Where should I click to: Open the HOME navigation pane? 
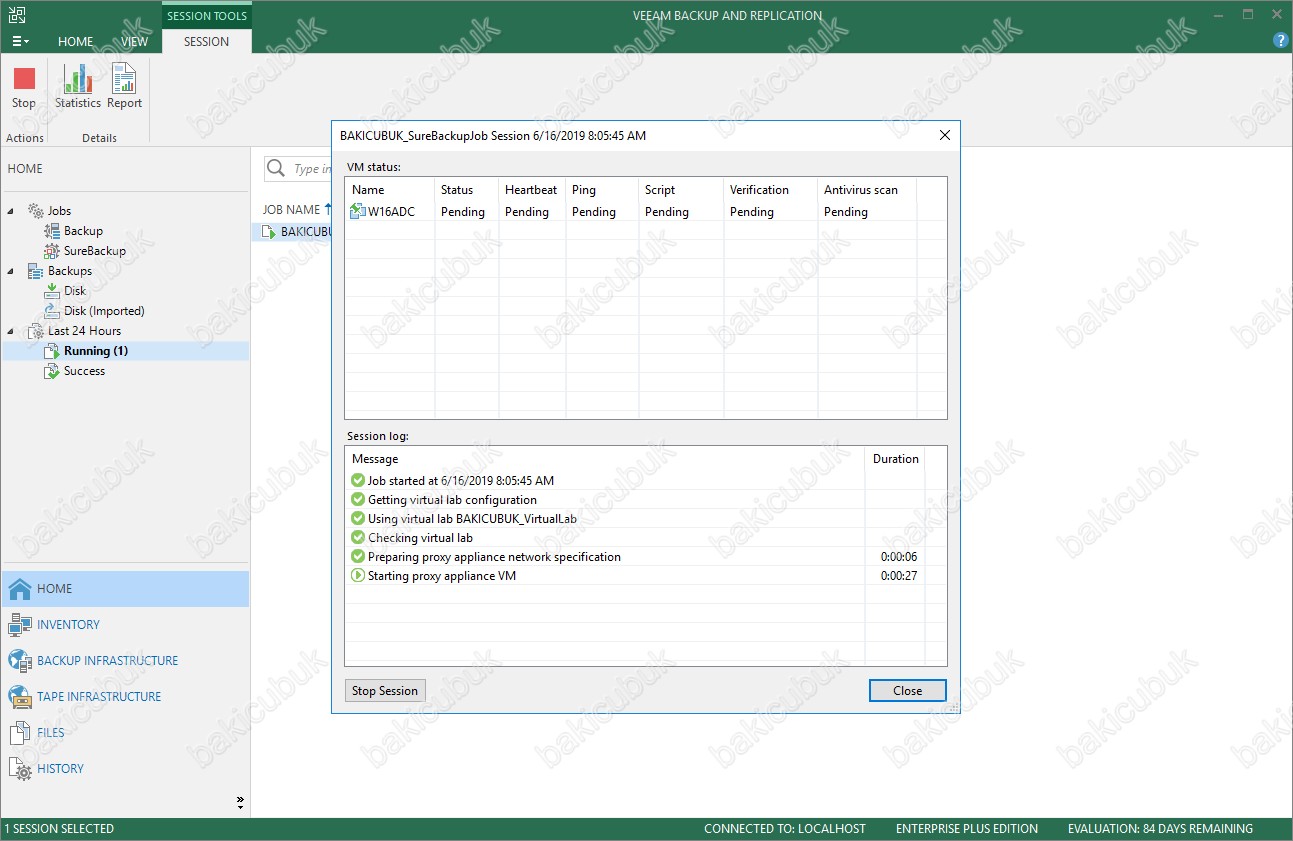click(125, 589)
